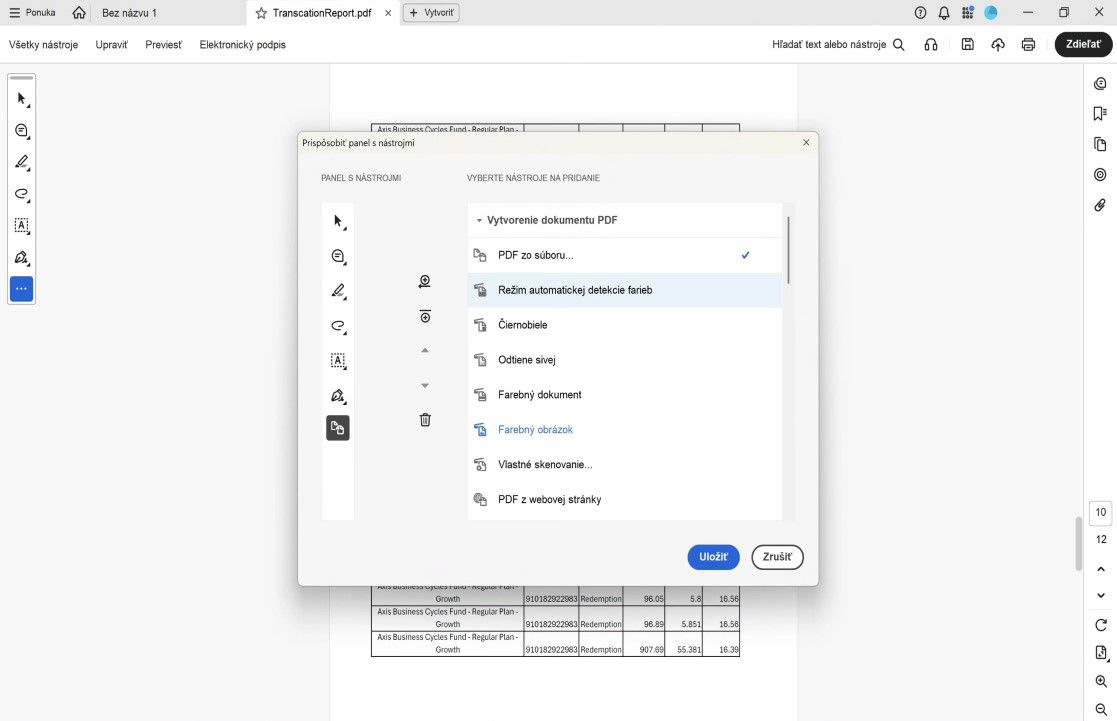Select Odtiene sivej in tools list
Viewport: 1117px width, 721px height.
(625, 360)
